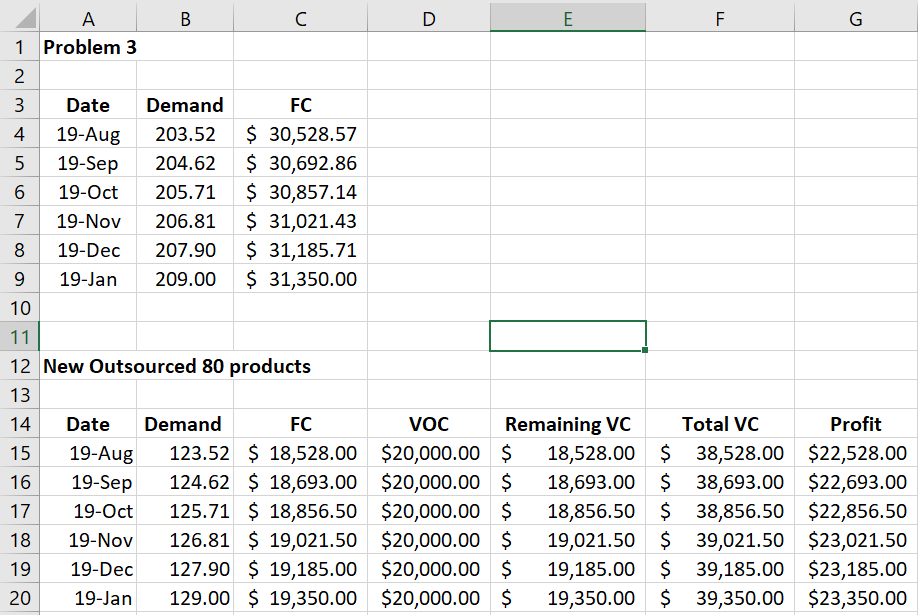The height and width of the screenshot is (615, 918).
Task: Select row 20 header
Action: pyautogui.click(x=19, y=597)
